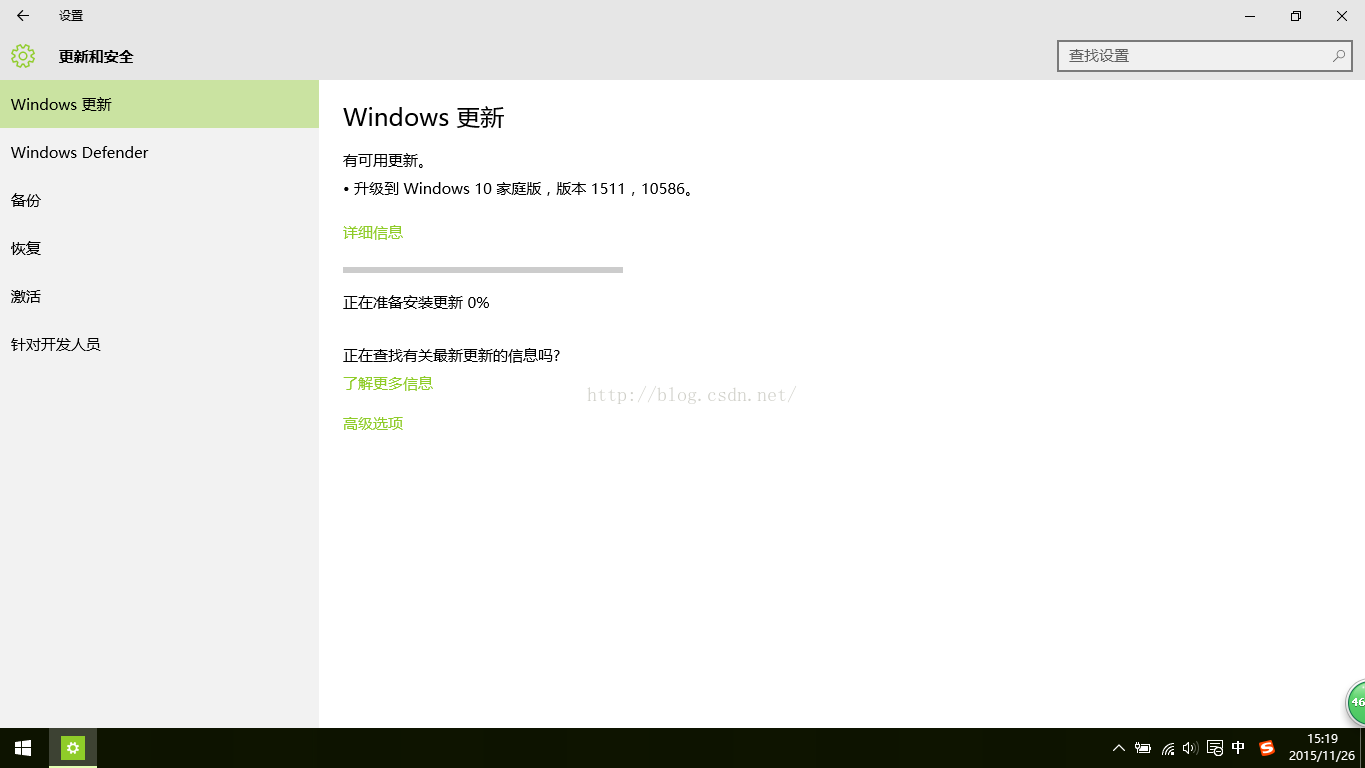
Task: Open the clock showing 15:19
Action: click(x=1322, y=748)
